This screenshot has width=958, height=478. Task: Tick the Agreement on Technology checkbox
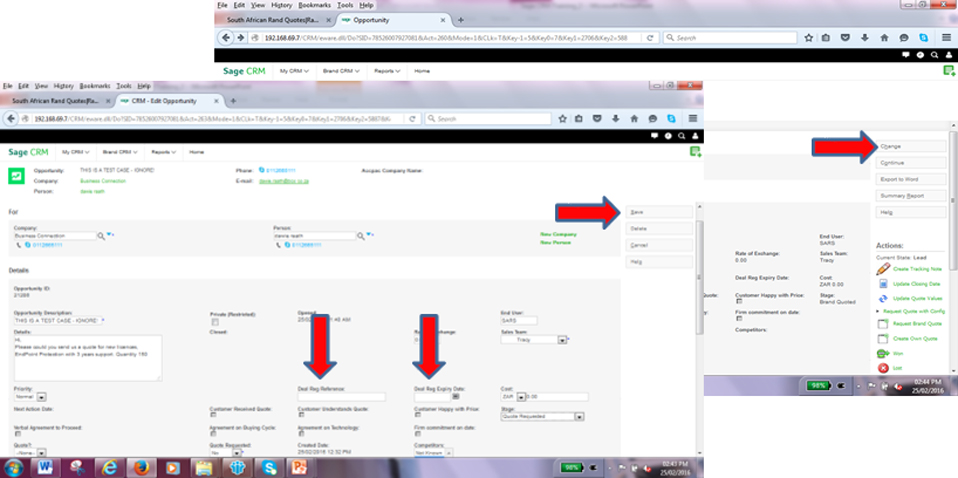[301, 433]
